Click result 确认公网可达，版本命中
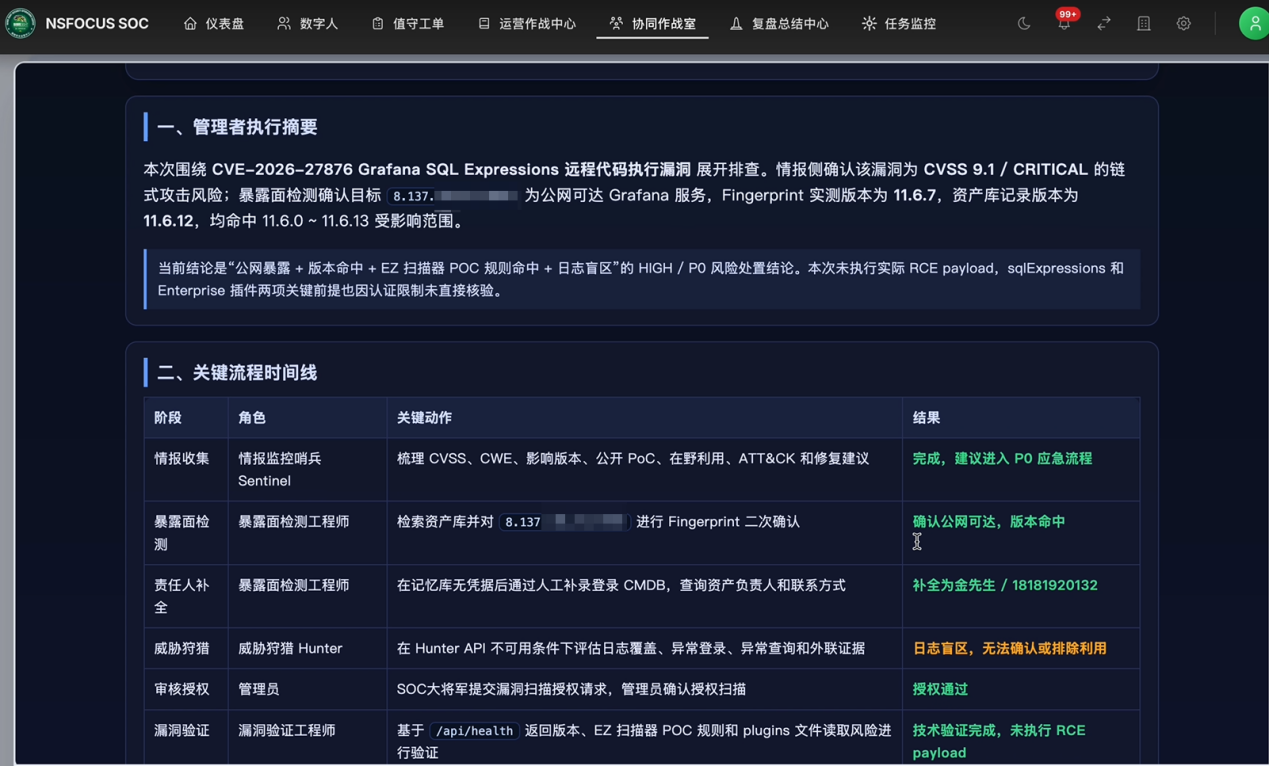The image size is (1269, 766). [989, 522]
